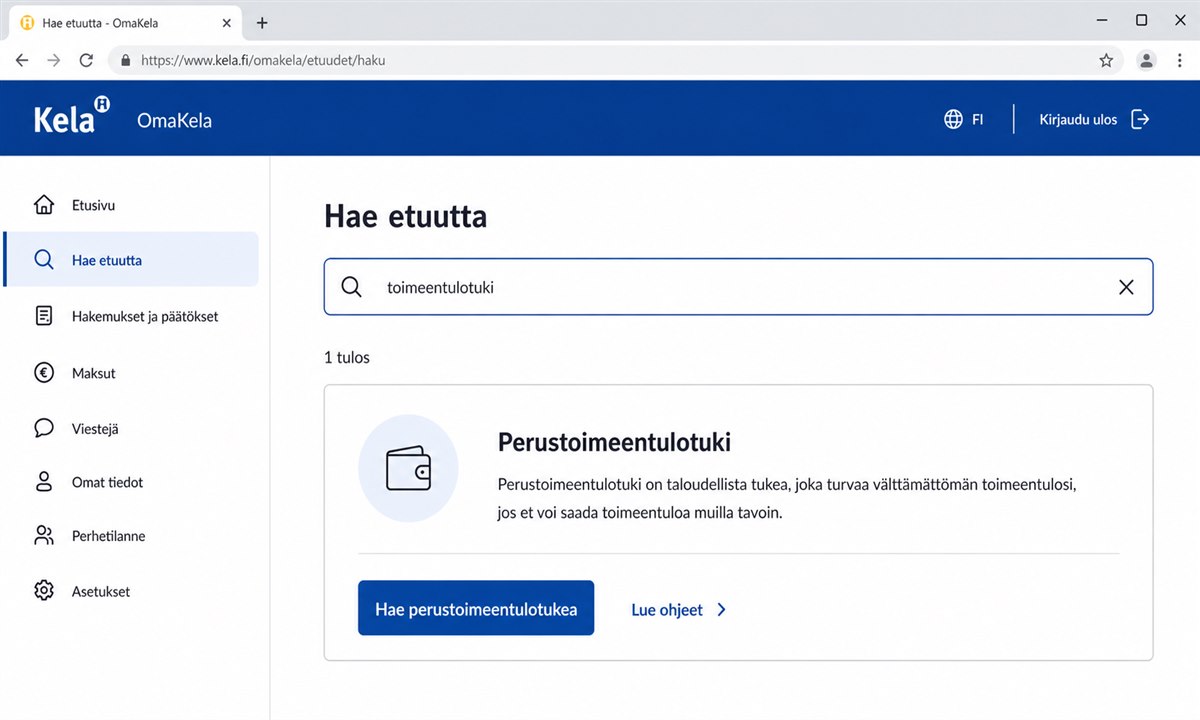Click the Etusivu house icon
Screen dimensions: 1200x720
click(44, 205)
